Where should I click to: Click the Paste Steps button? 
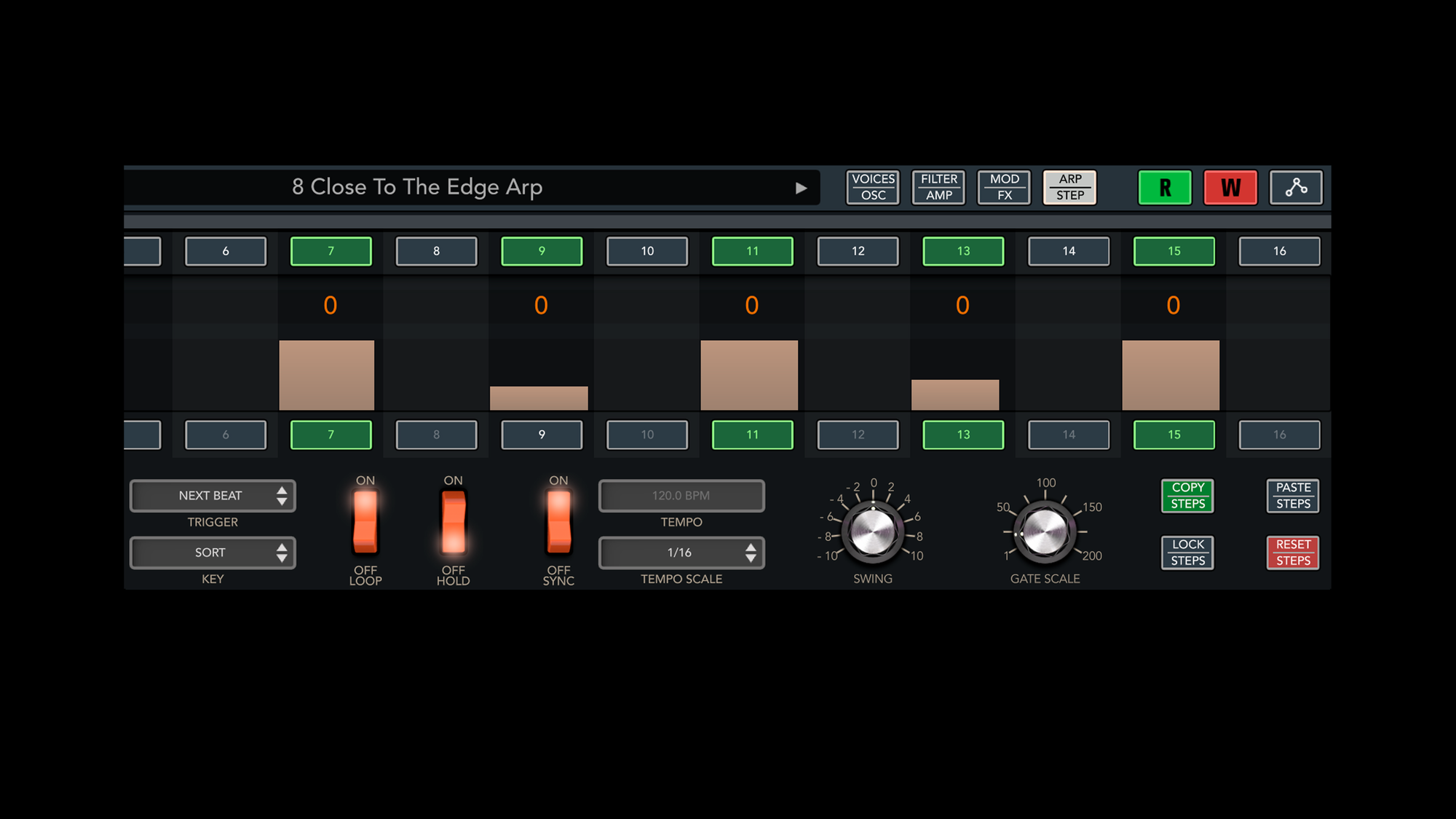click(x=1293, y=496)
